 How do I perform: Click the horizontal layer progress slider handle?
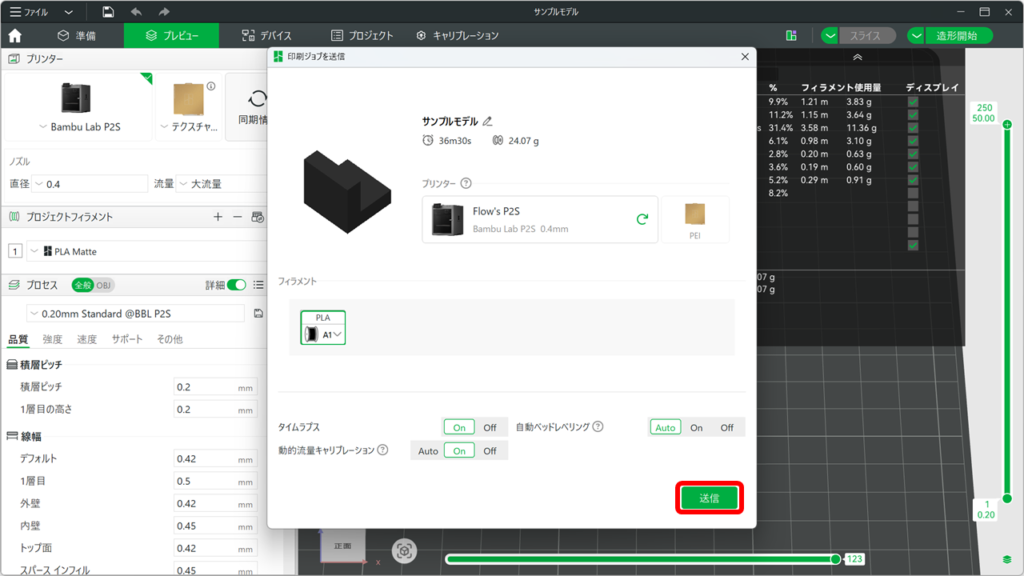point(835,559)
